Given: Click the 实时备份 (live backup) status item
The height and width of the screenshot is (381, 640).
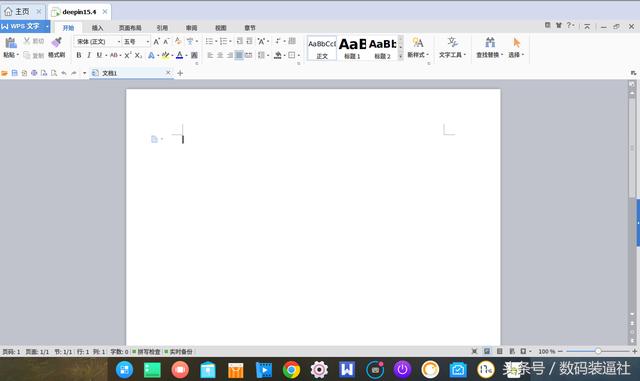Looking at the screenshot, I should click(x=178, y=352).
